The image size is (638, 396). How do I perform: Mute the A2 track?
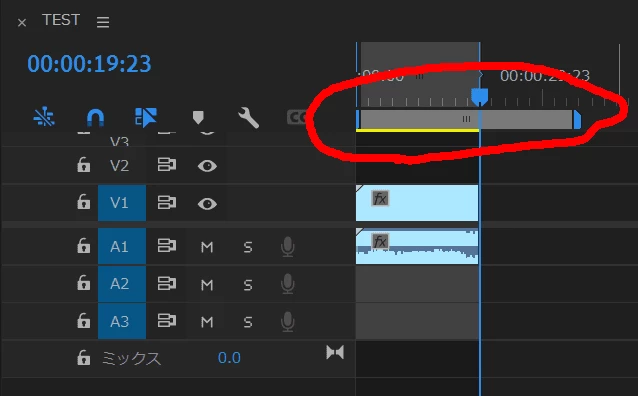tap(207, 284)
